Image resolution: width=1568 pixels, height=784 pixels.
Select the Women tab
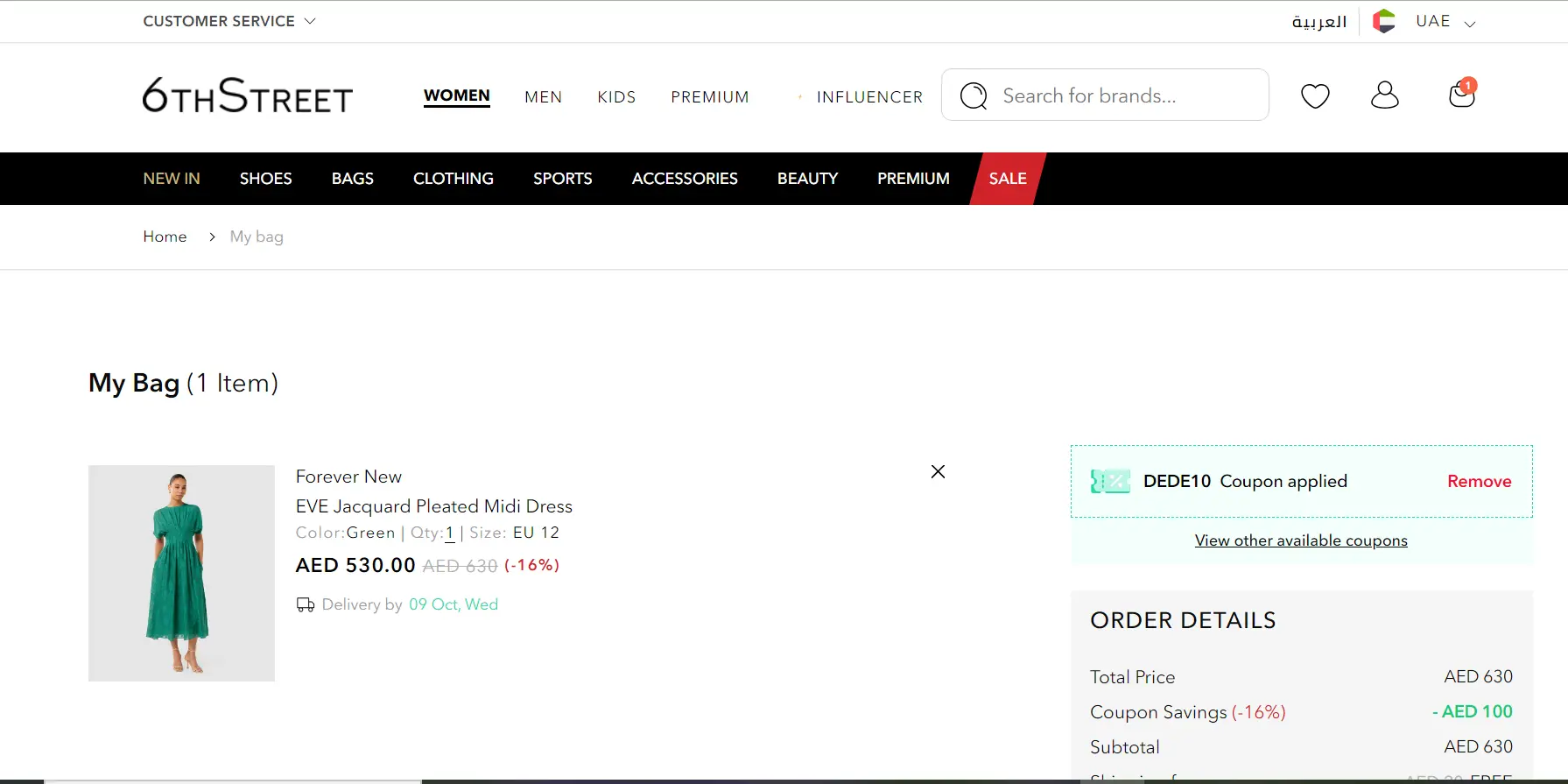pyautogui.click(x=457, y=96)
